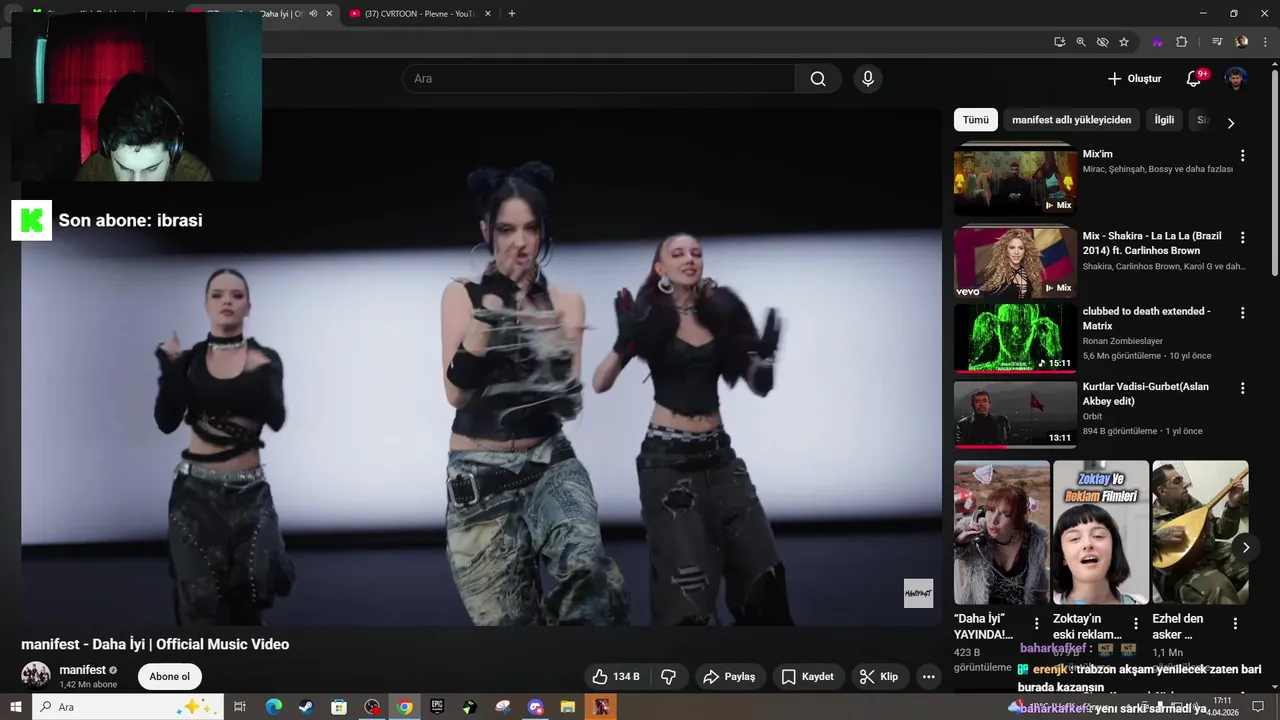Open options for Shakira La La La mix

click(x=1243, y=238)
